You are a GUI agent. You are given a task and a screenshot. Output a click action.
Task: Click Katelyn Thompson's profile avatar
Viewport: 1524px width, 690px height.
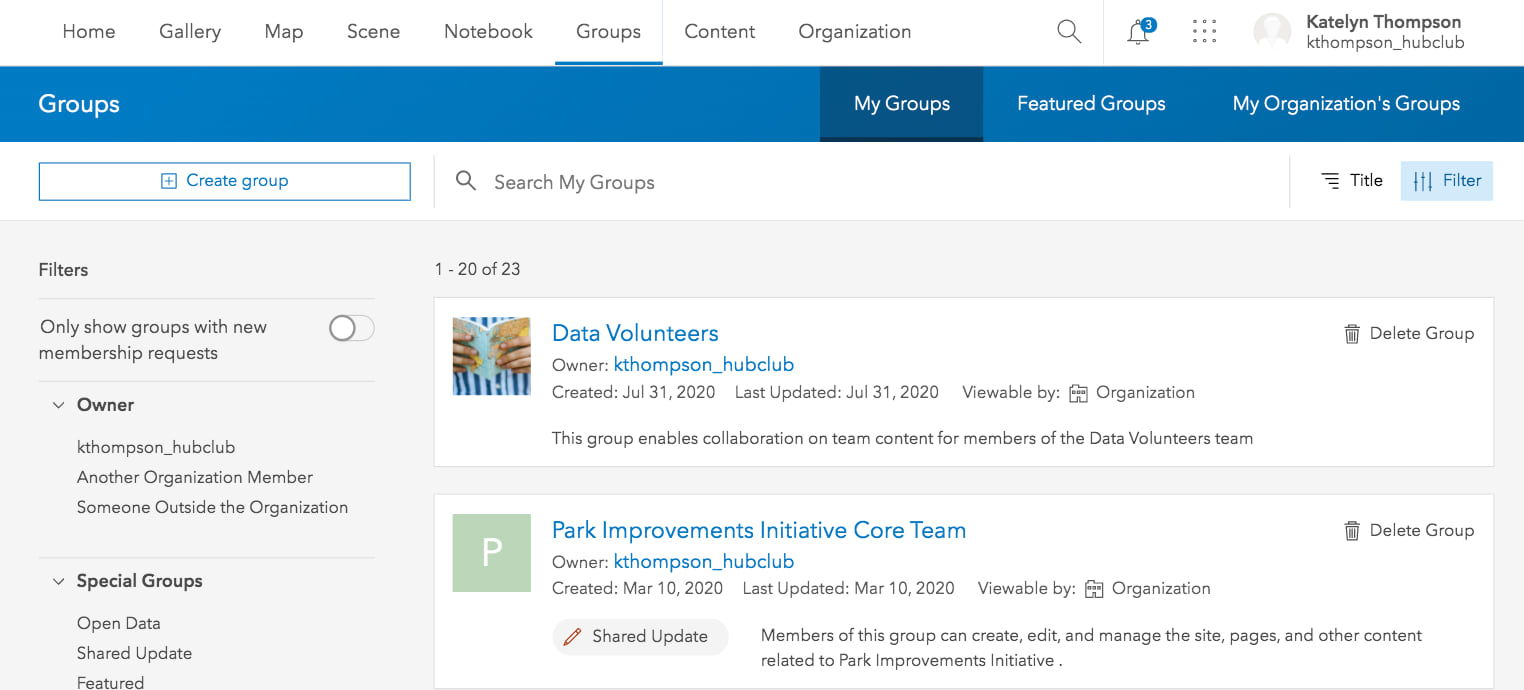(1271, 31)
